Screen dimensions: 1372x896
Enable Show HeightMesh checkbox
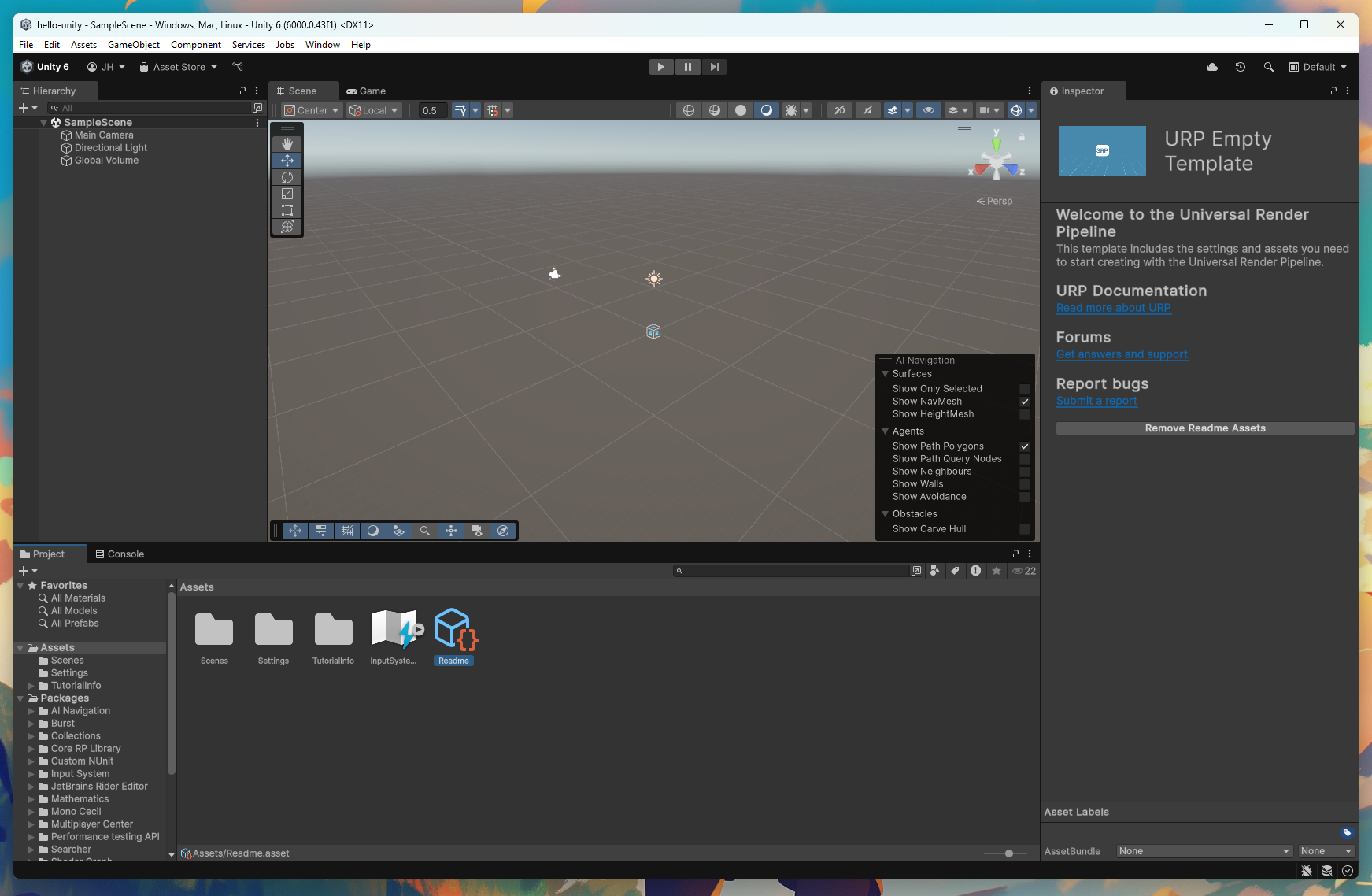pyautogui.click(x=1025, y=414)
